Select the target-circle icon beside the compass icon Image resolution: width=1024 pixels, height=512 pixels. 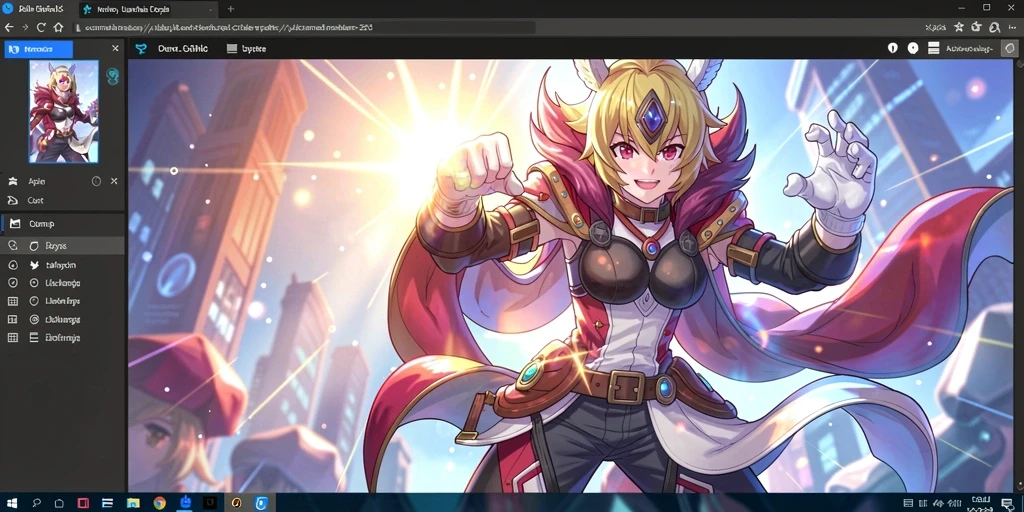coord(34,283)
